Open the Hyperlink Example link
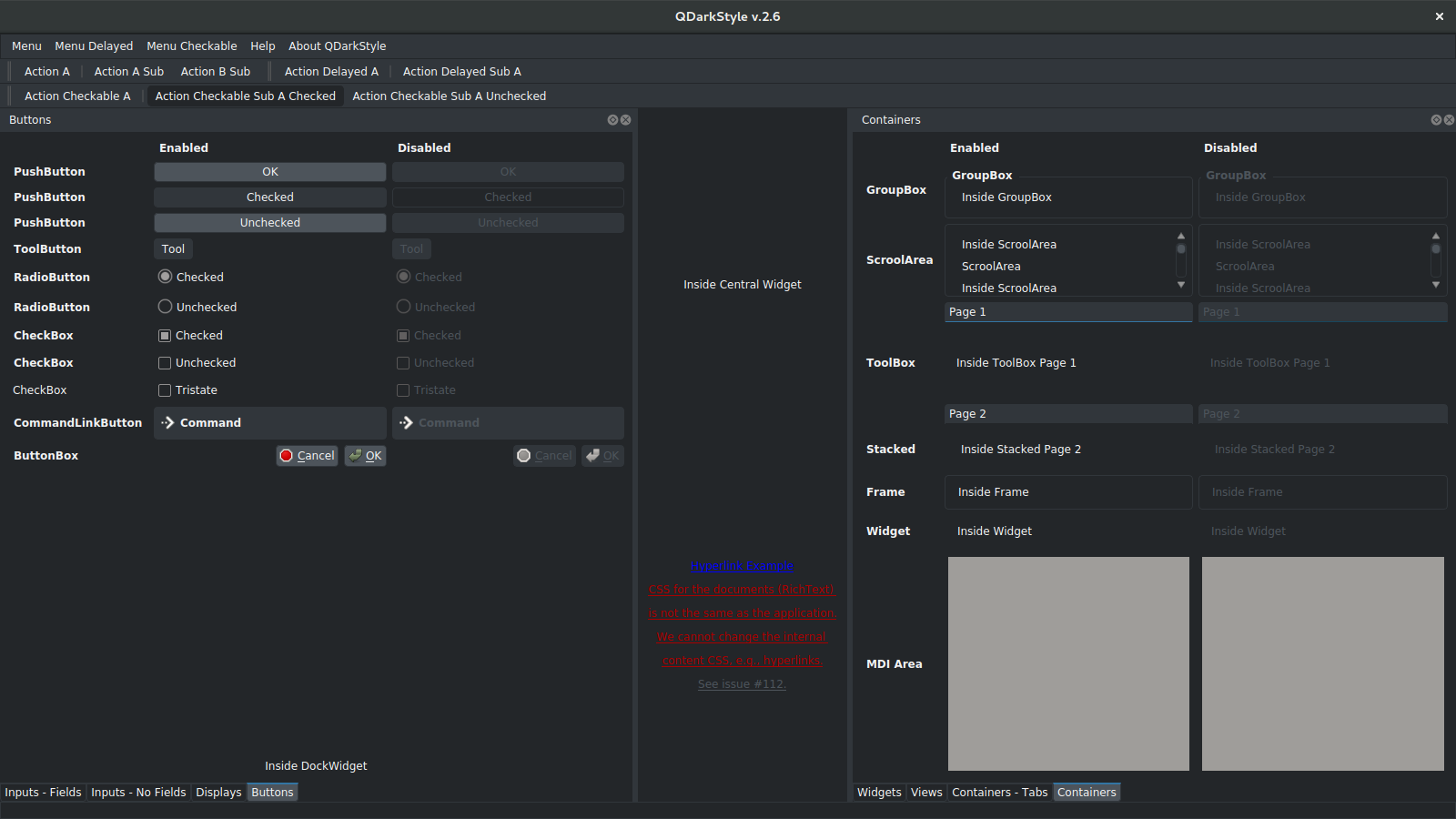 click(743, 566)
